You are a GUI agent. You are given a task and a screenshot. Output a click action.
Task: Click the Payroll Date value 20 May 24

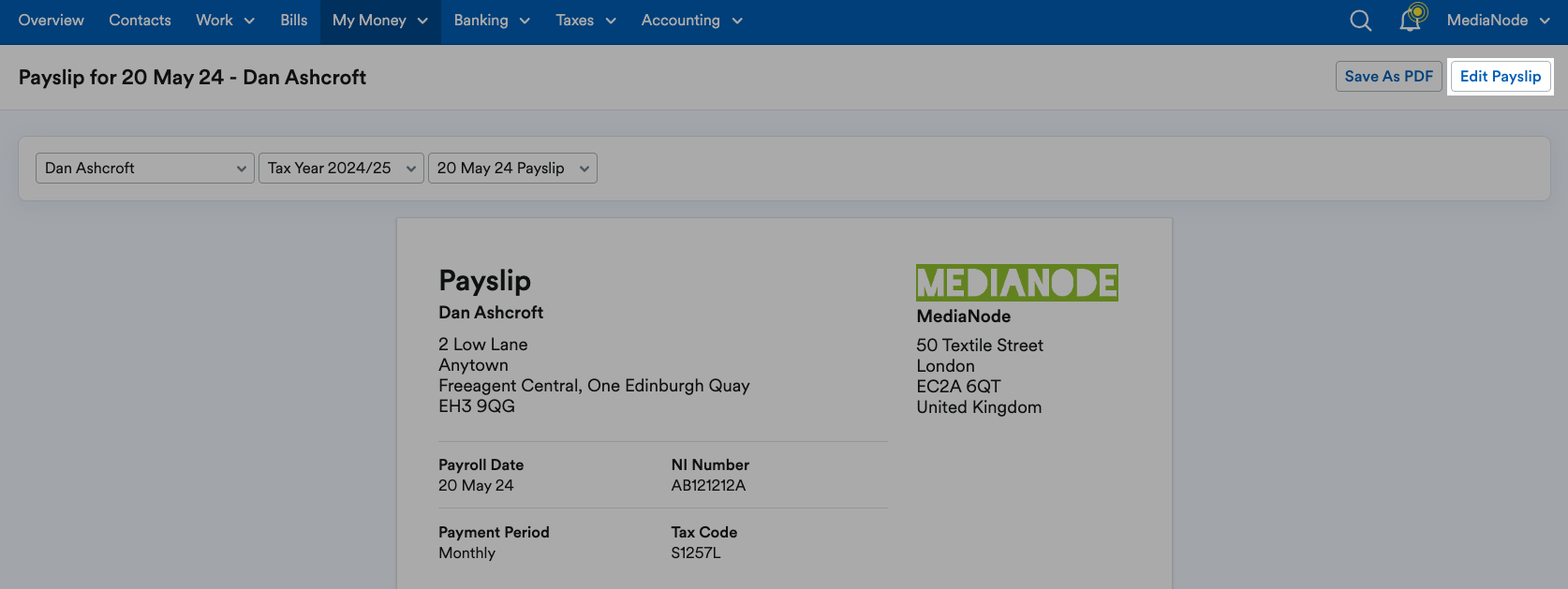[x=476, y=486]
